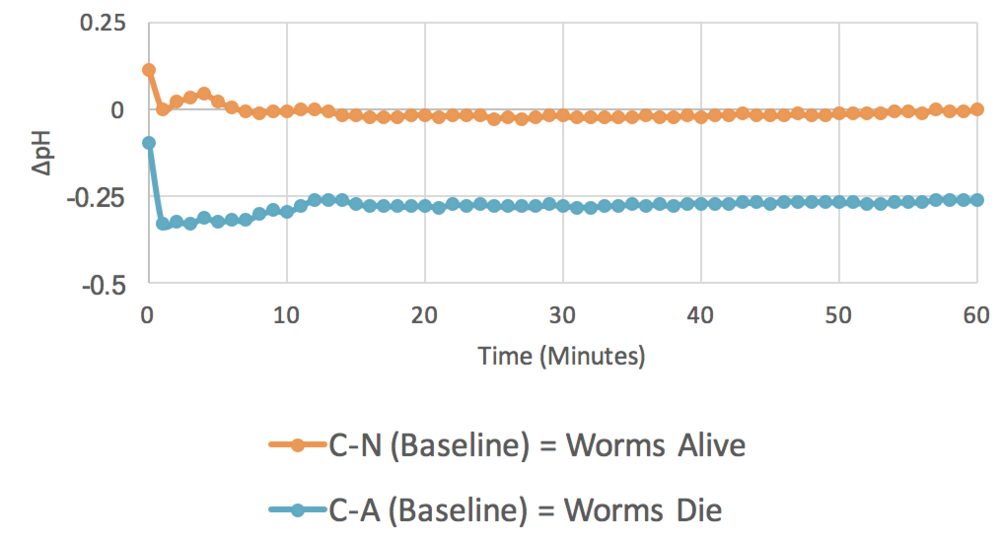Select the C-A (Baseline) = Worms Die legend label
The width and height of the screenshot is (1000, 538).
click(x=526, y=511)
